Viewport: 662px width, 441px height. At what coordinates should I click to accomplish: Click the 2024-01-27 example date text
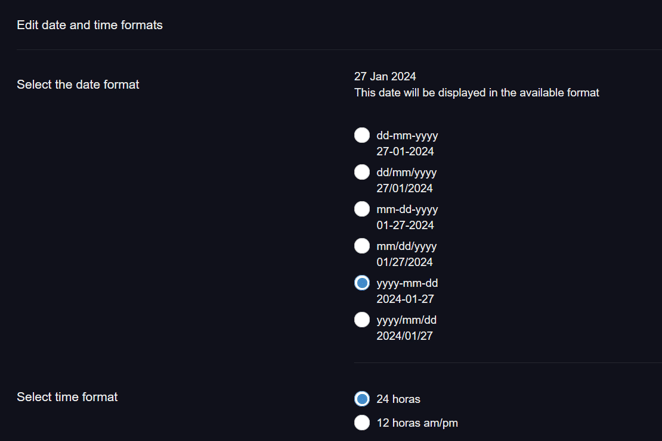point(405,299)
